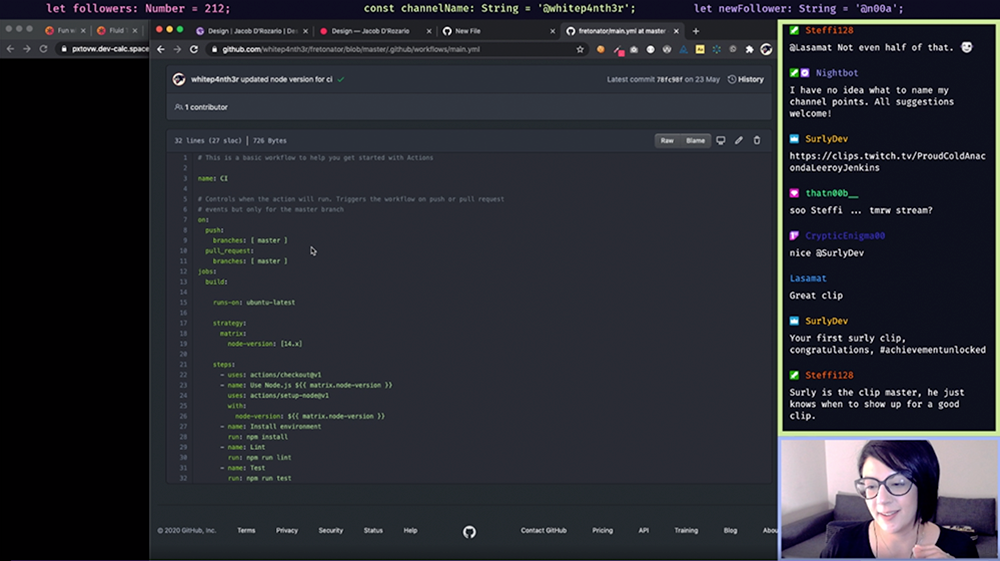The width and height of the screenshot is (1000, 561).
Task: Click Lasamat username in chat
Action: tap(807, 279)
